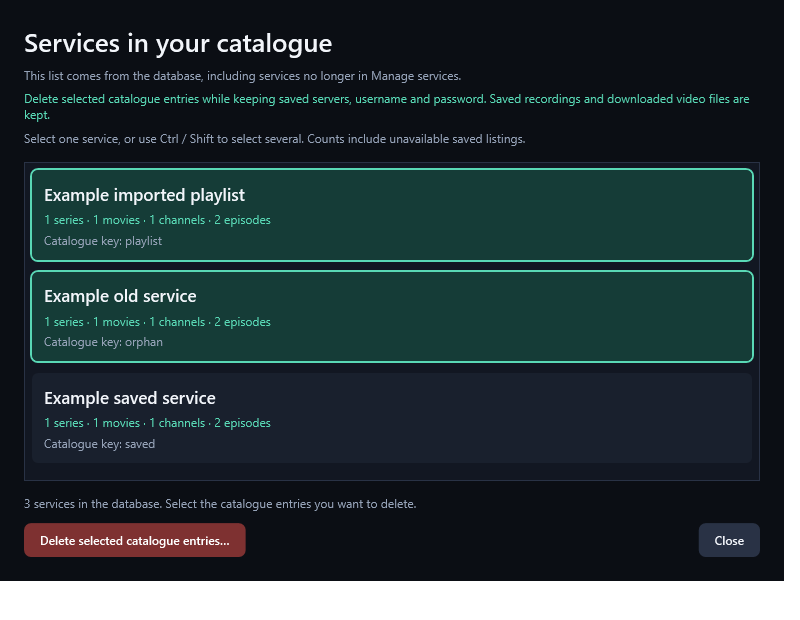800x620 pixels.
Task: Click 'Catalogue key: playlist' text
Action: [x=103, y=241]
